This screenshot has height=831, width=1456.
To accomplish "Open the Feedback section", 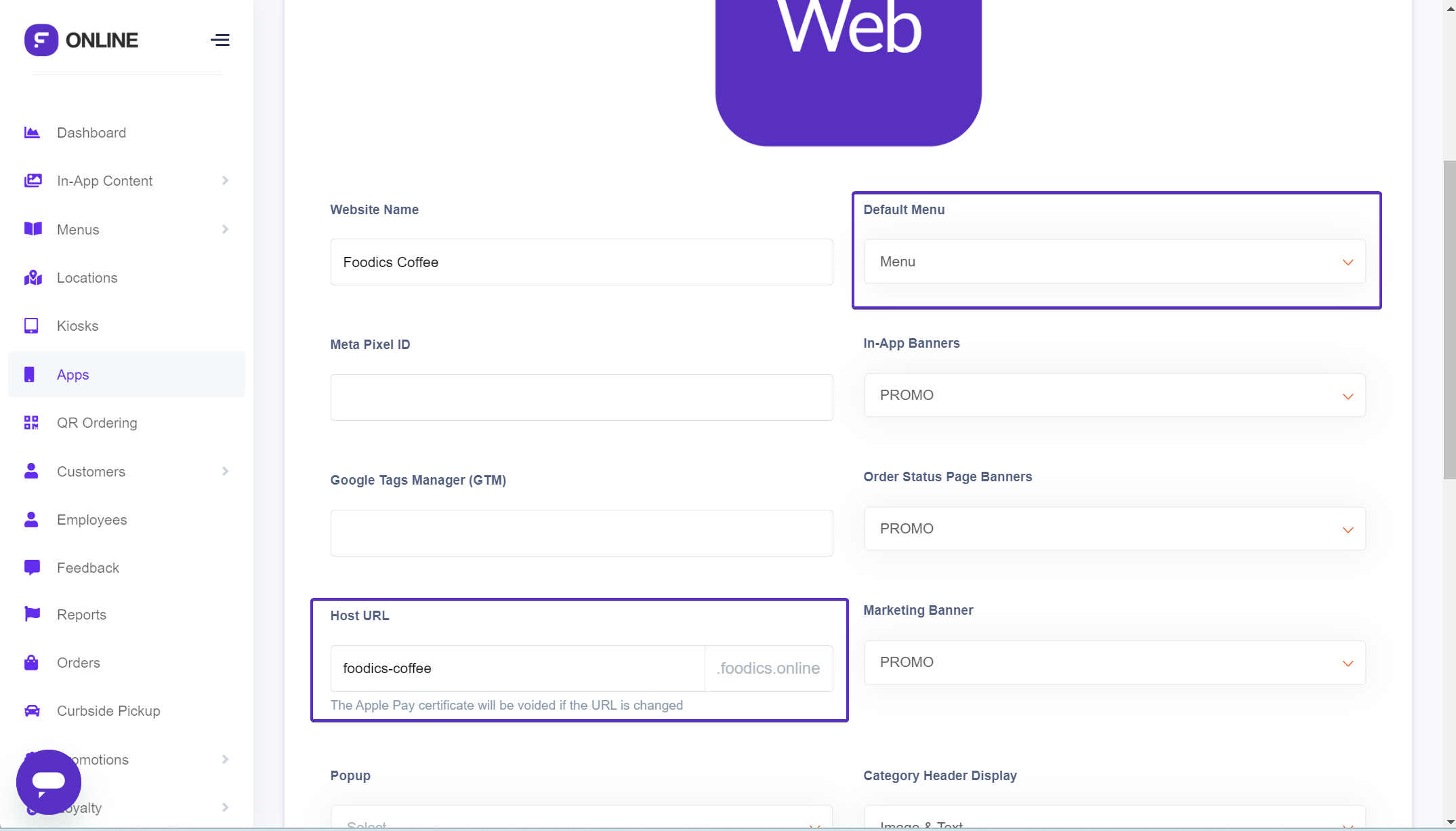I will pos(88,568).
